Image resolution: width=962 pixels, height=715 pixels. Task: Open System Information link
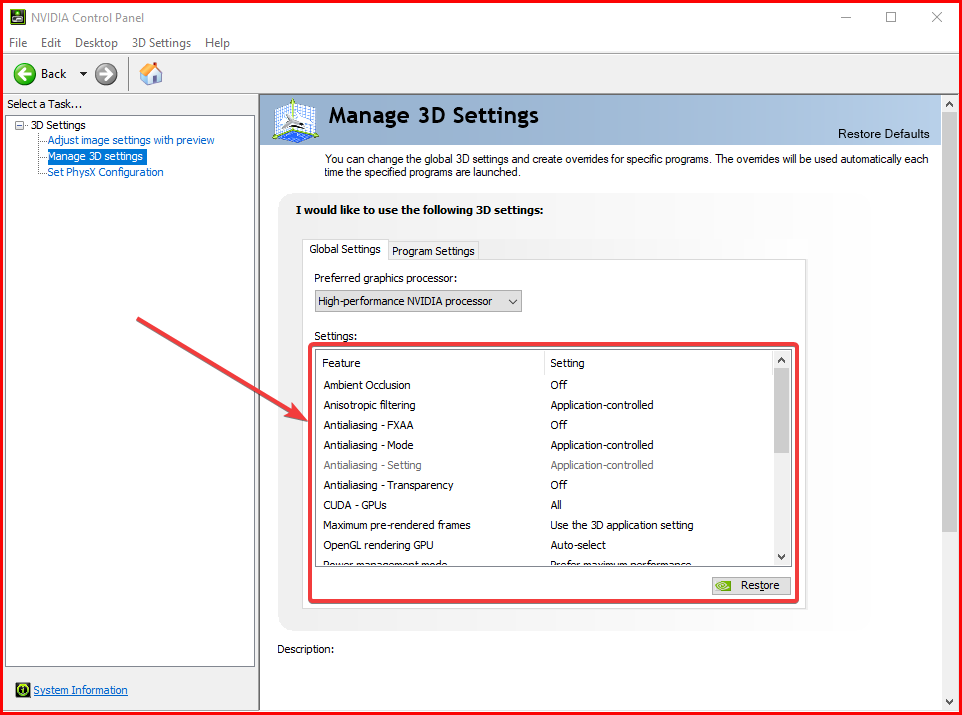coord(80,690)
